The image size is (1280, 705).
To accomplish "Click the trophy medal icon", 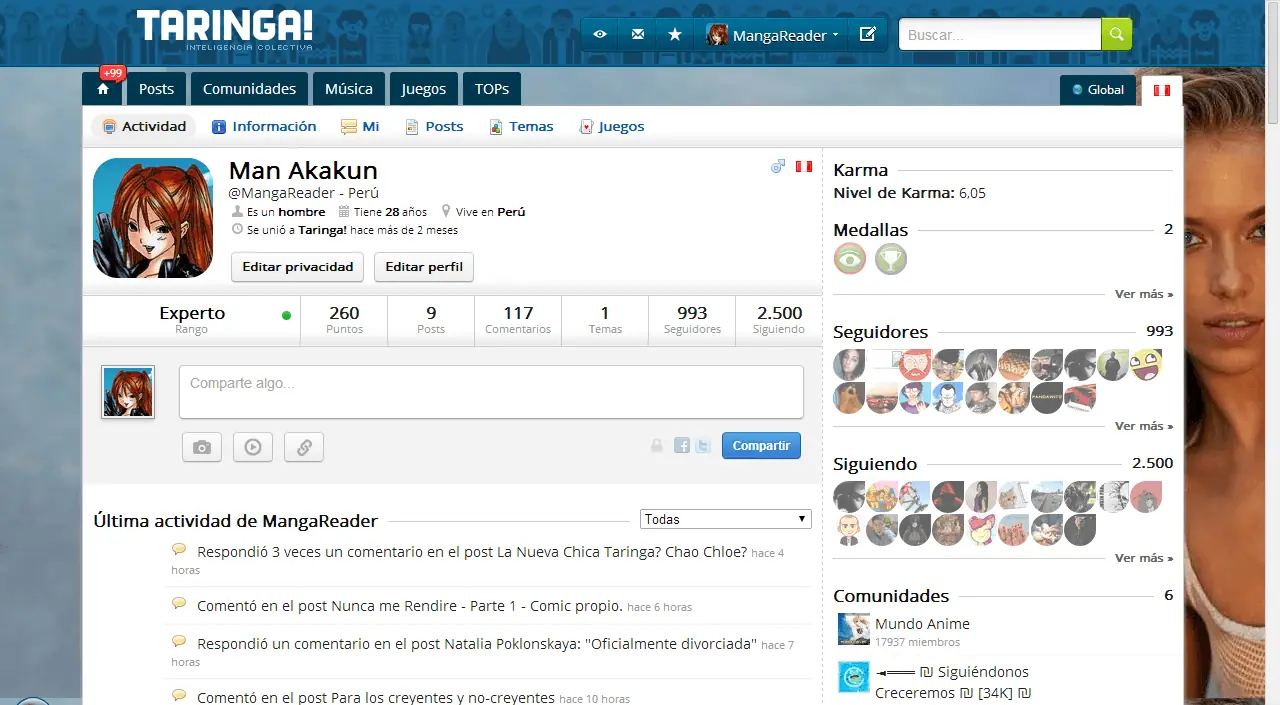I will click(891, 259).
